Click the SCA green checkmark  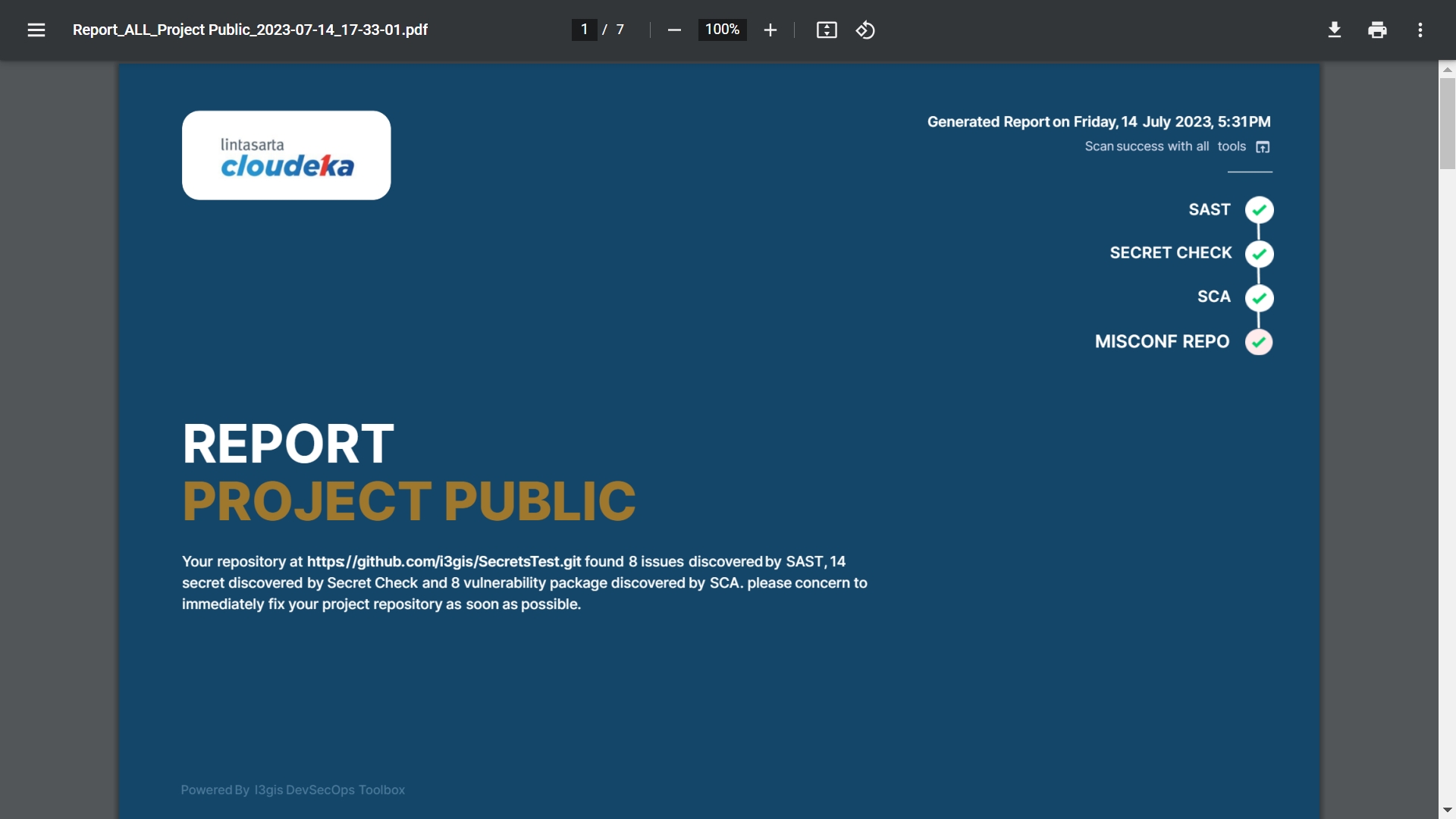[1259, 297]
